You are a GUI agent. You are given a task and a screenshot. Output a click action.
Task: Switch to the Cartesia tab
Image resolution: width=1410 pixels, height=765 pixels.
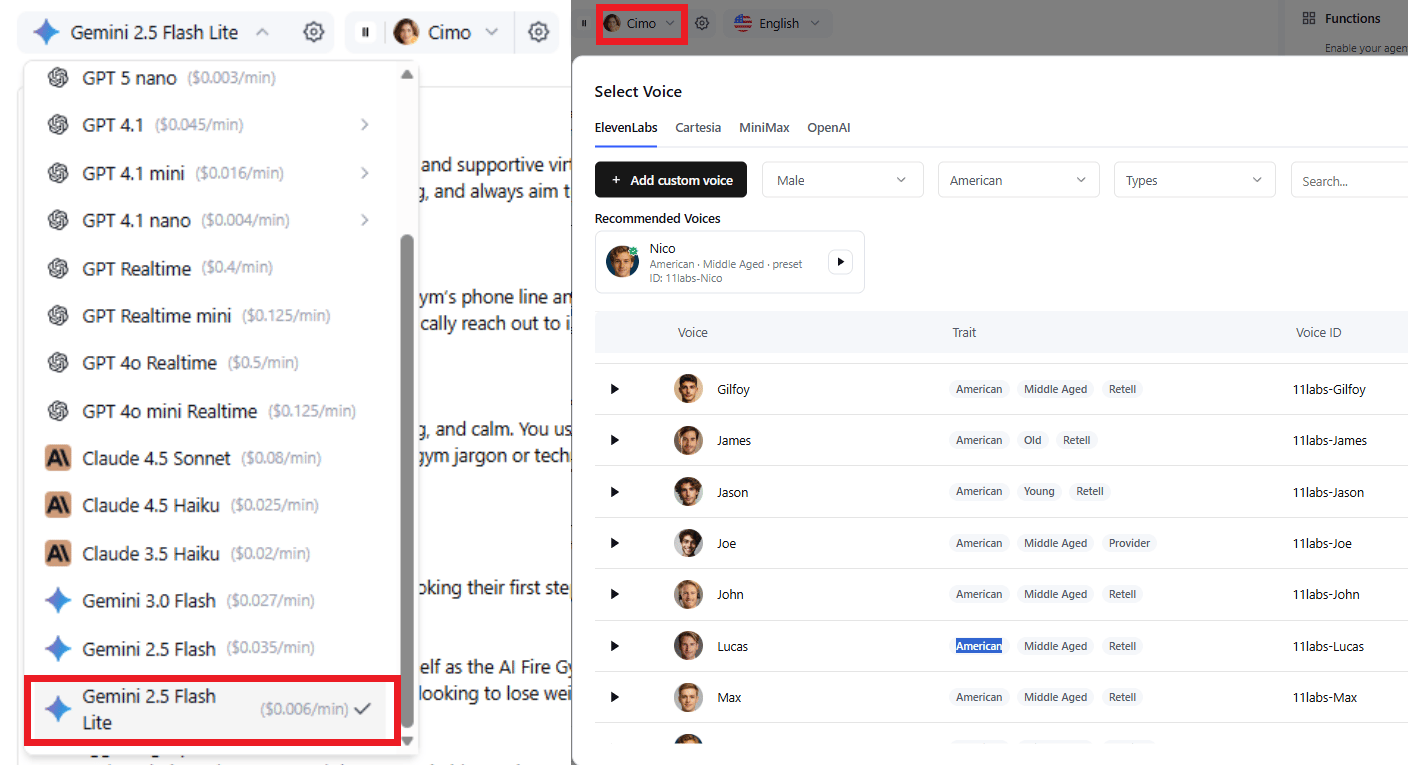(x=698, y=127)
